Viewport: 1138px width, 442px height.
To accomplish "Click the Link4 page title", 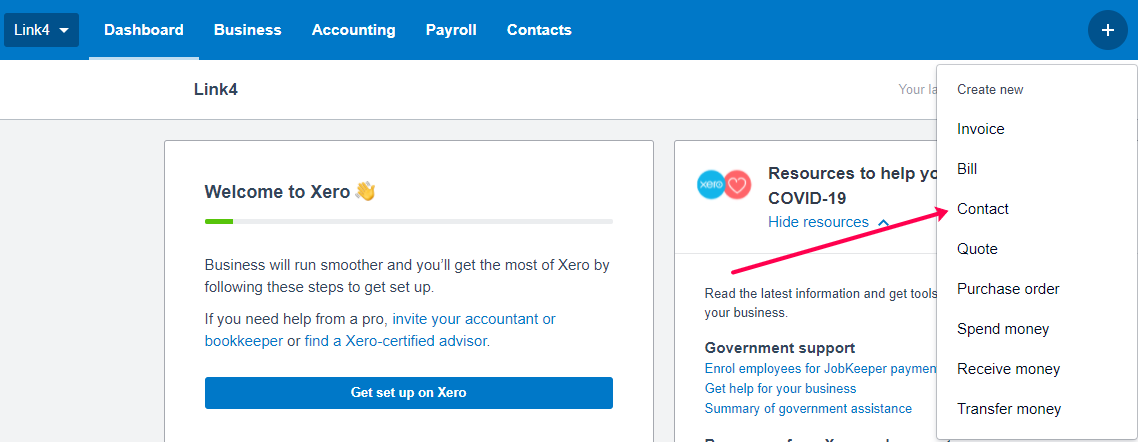I will (x=216, y=89).
